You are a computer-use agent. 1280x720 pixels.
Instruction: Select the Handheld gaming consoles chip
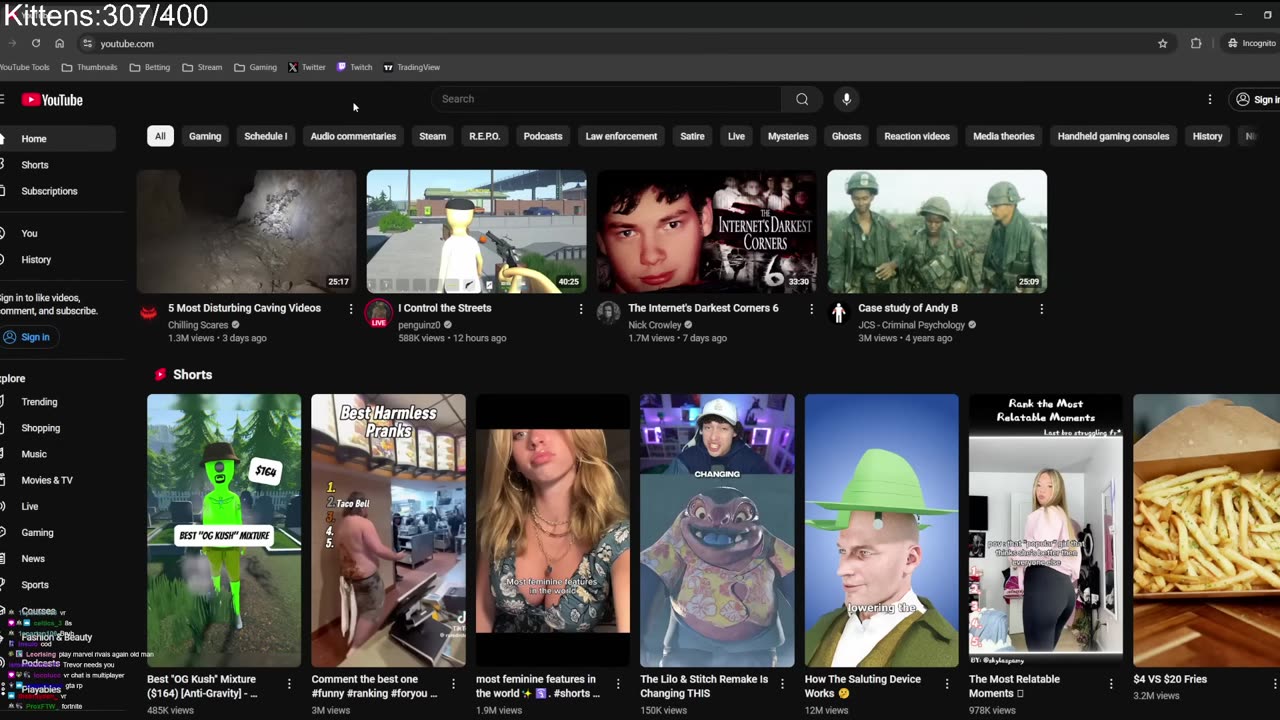point(1113,136)
